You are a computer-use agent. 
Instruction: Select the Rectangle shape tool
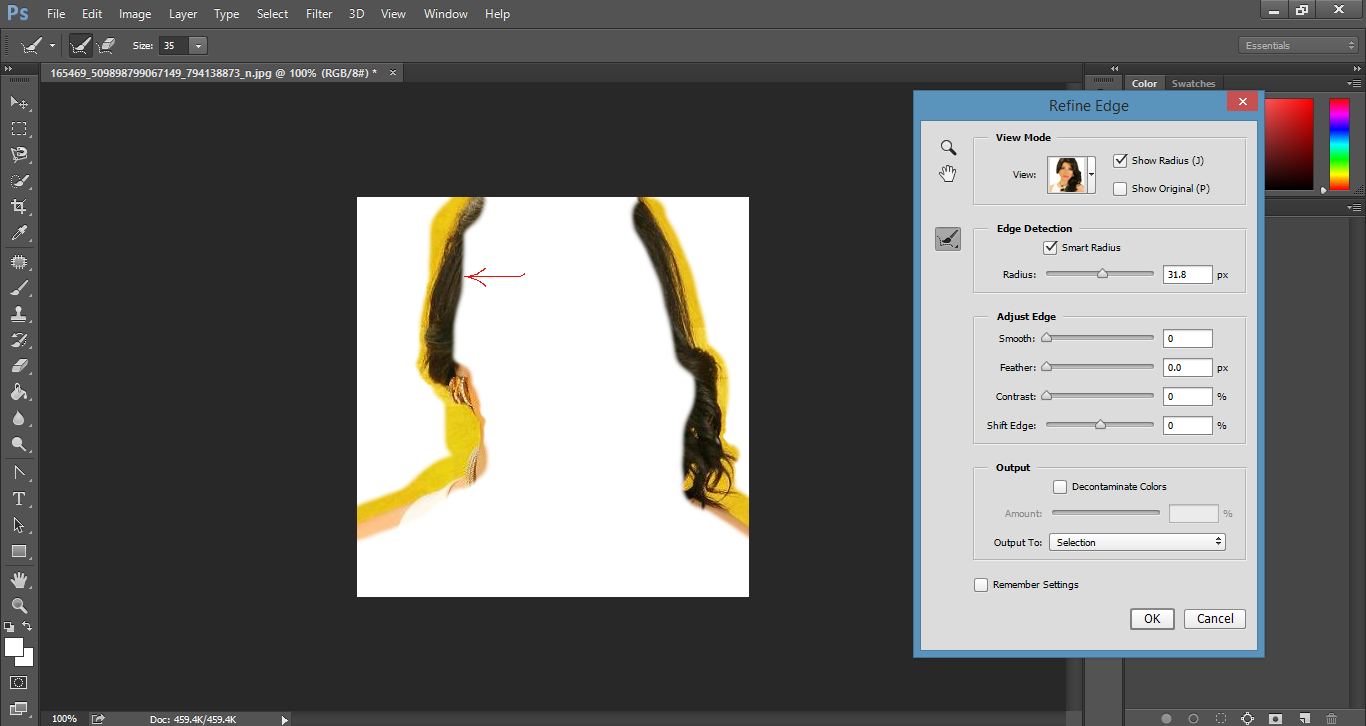19,551
